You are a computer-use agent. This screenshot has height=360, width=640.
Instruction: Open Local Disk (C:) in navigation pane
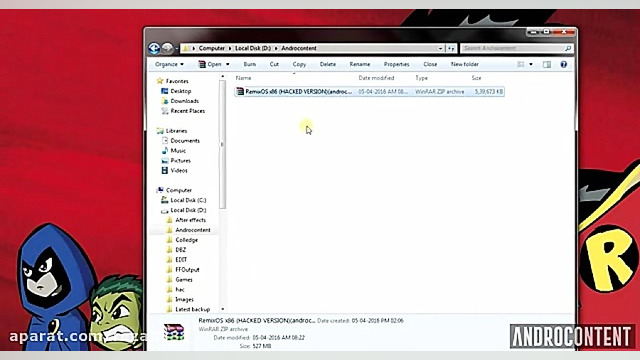pos(188,200)
